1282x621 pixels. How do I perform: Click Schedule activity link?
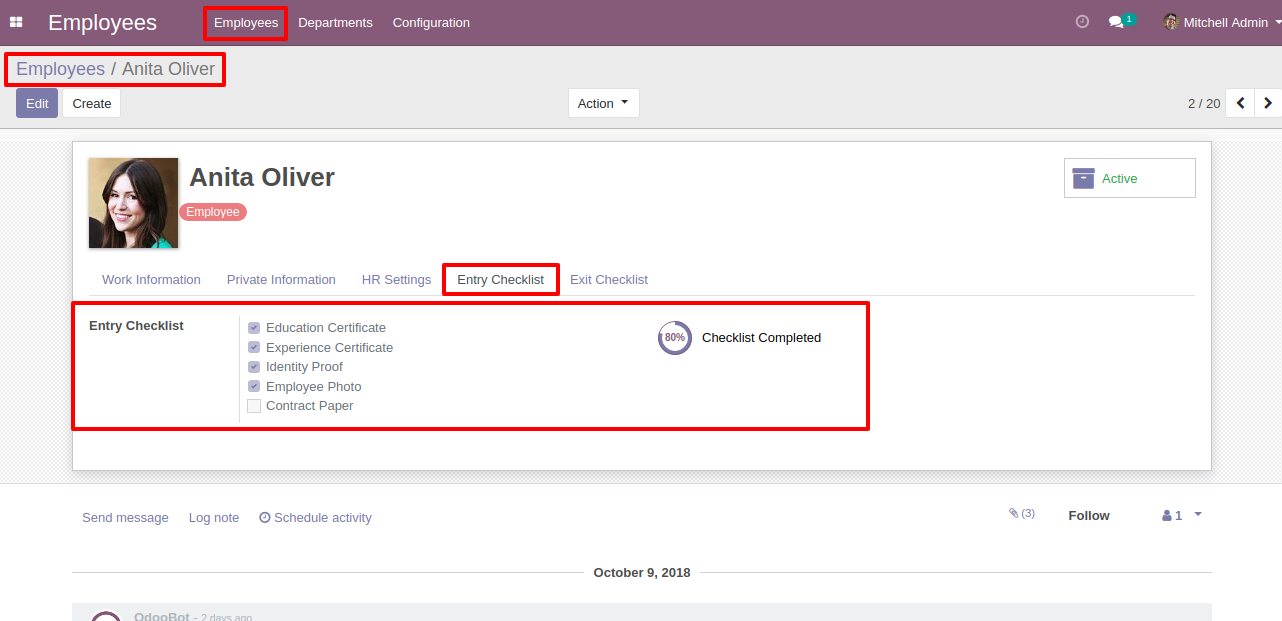coord(315,518)
